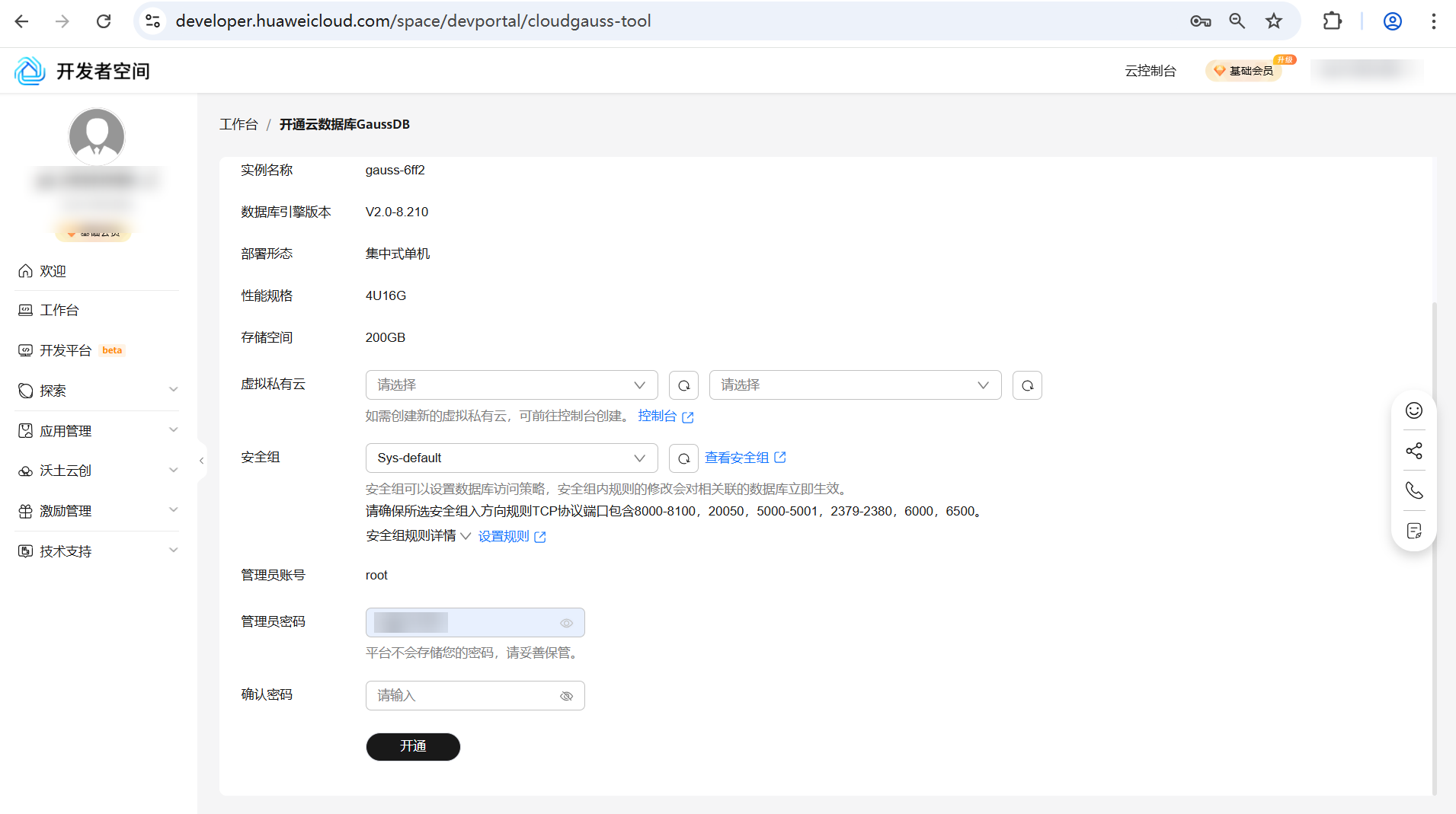Click the smiley feedback icon
The image size is (1456, 814).
[x=1414, y=411]
